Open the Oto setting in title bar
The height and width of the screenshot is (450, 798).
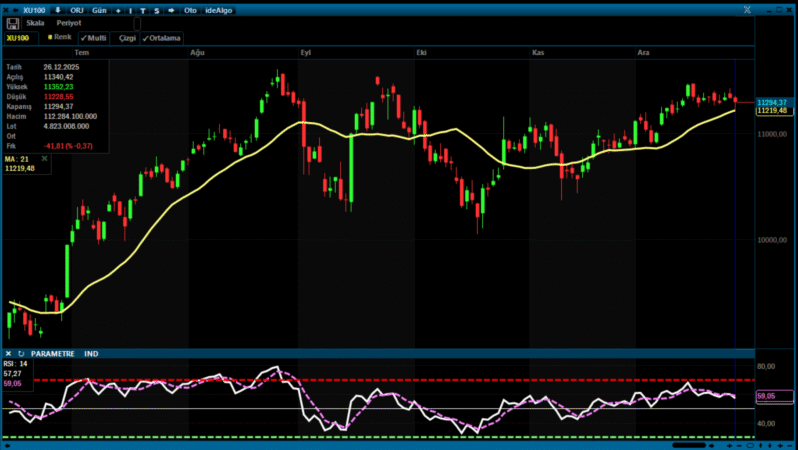pyautogui.click(x=190, y=9)
